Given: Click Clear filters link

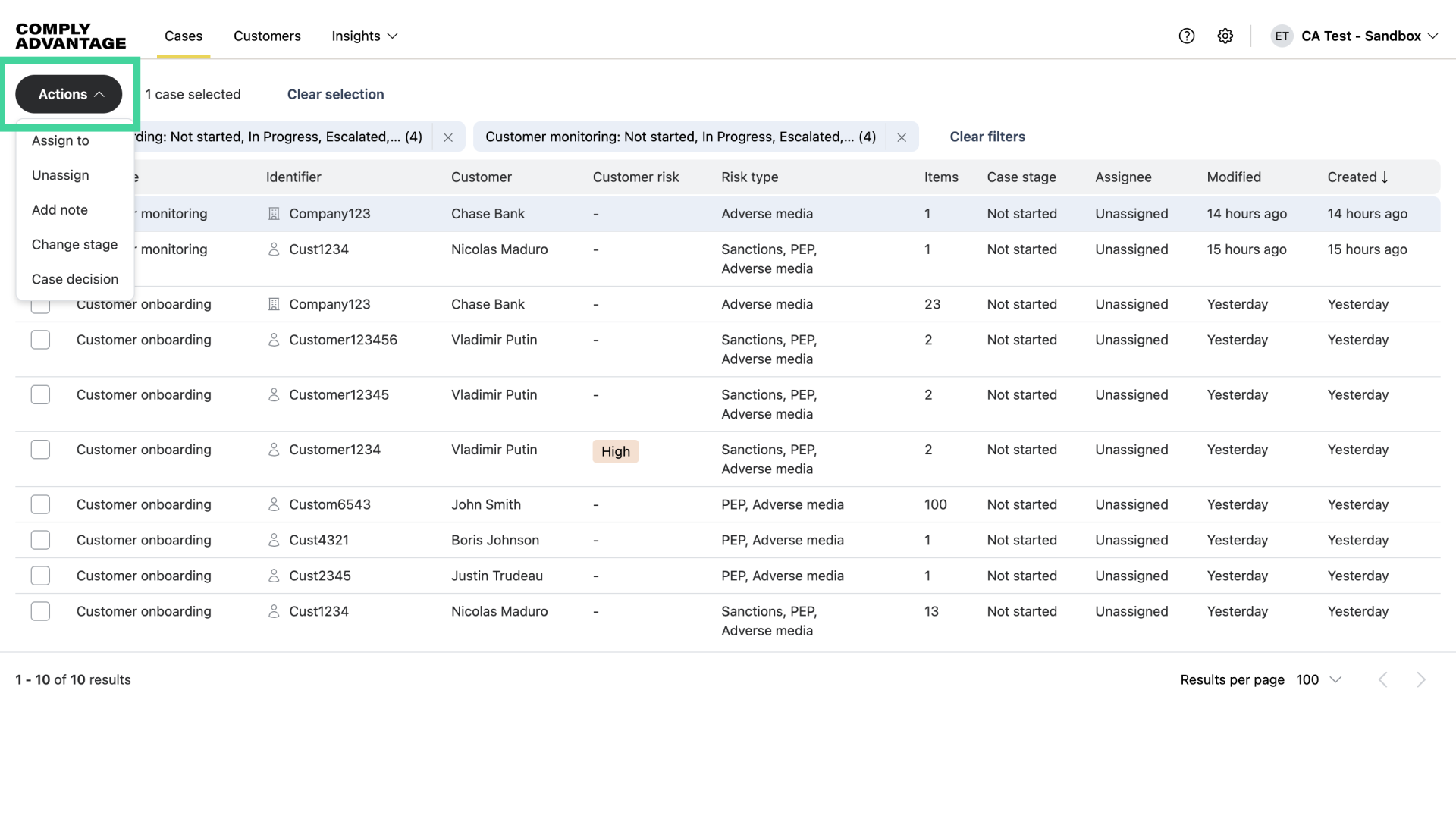Looking at the screenshot, I should [987, 136].
